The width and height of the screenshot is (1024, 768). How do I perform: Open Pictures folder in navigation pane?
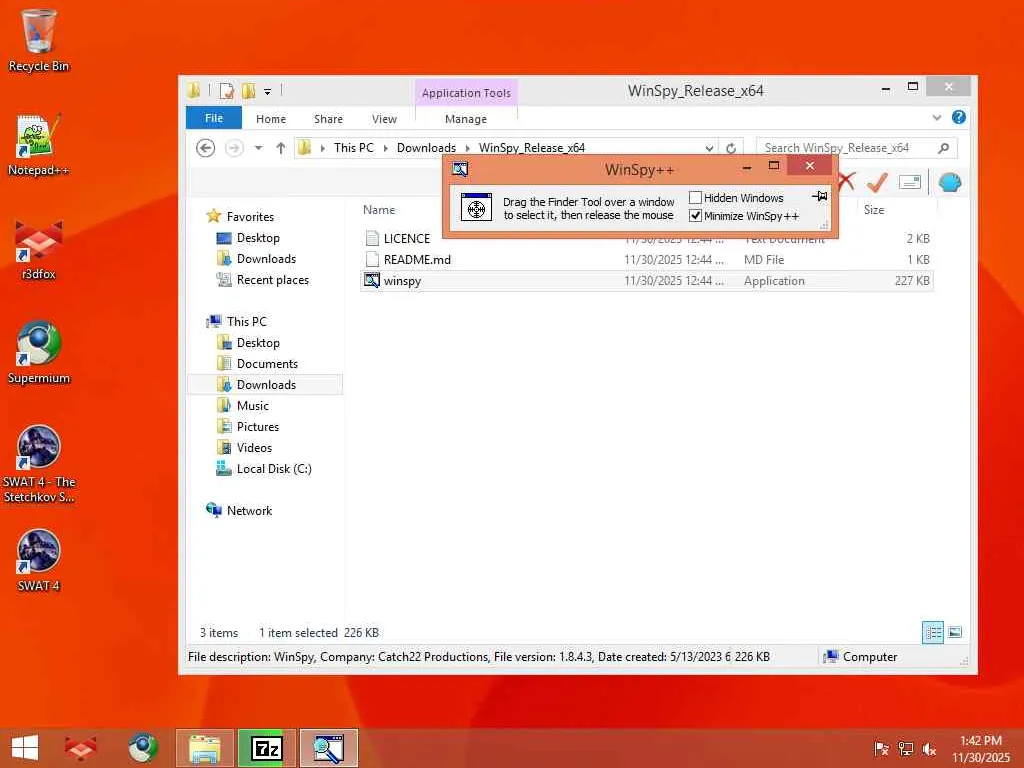tap(257, 426)
